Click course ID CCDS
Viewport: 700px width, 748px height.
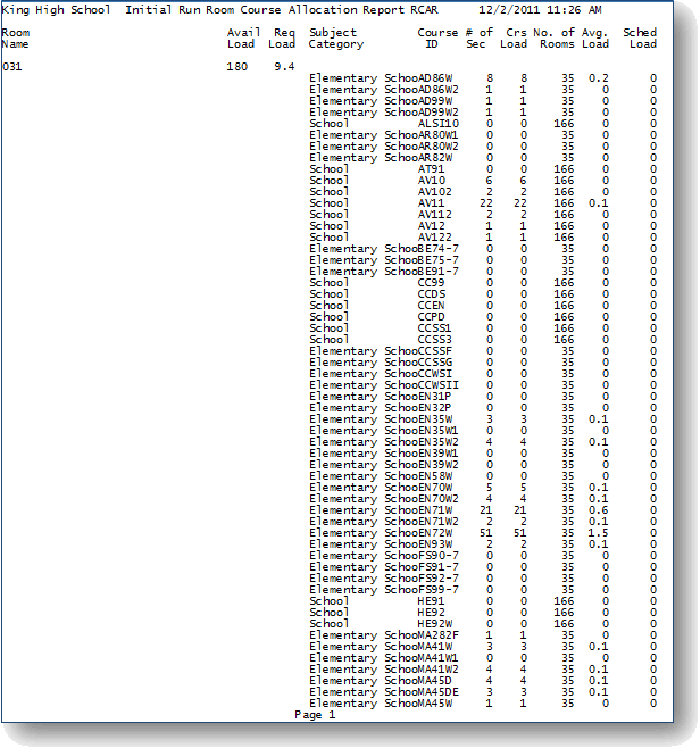tap(431, 294)
